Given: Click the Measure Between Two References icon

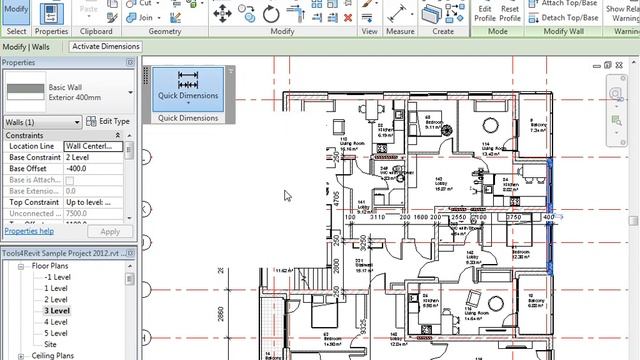Looking at the screenshot, I should 397,13.
